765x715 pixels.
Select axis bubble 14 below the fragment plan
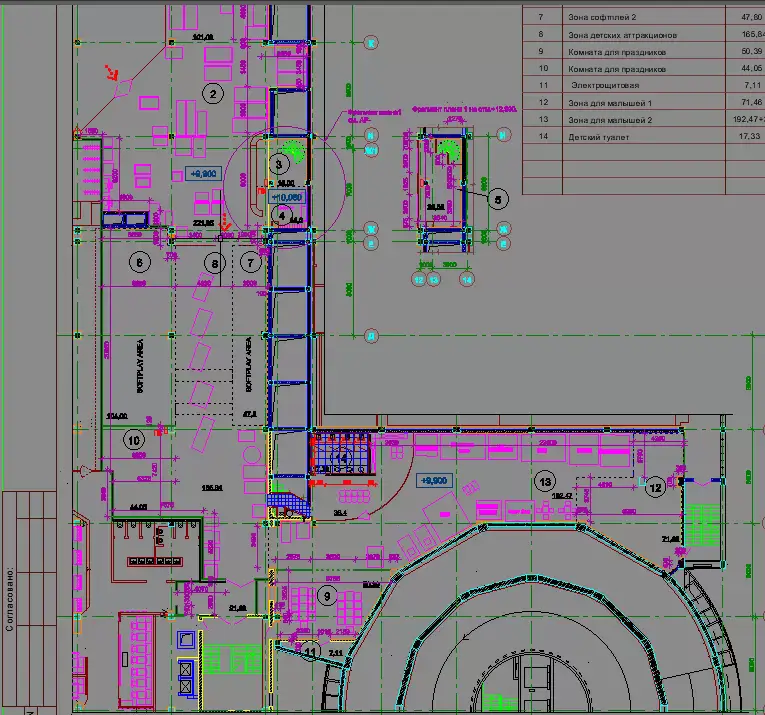point(467,280)
